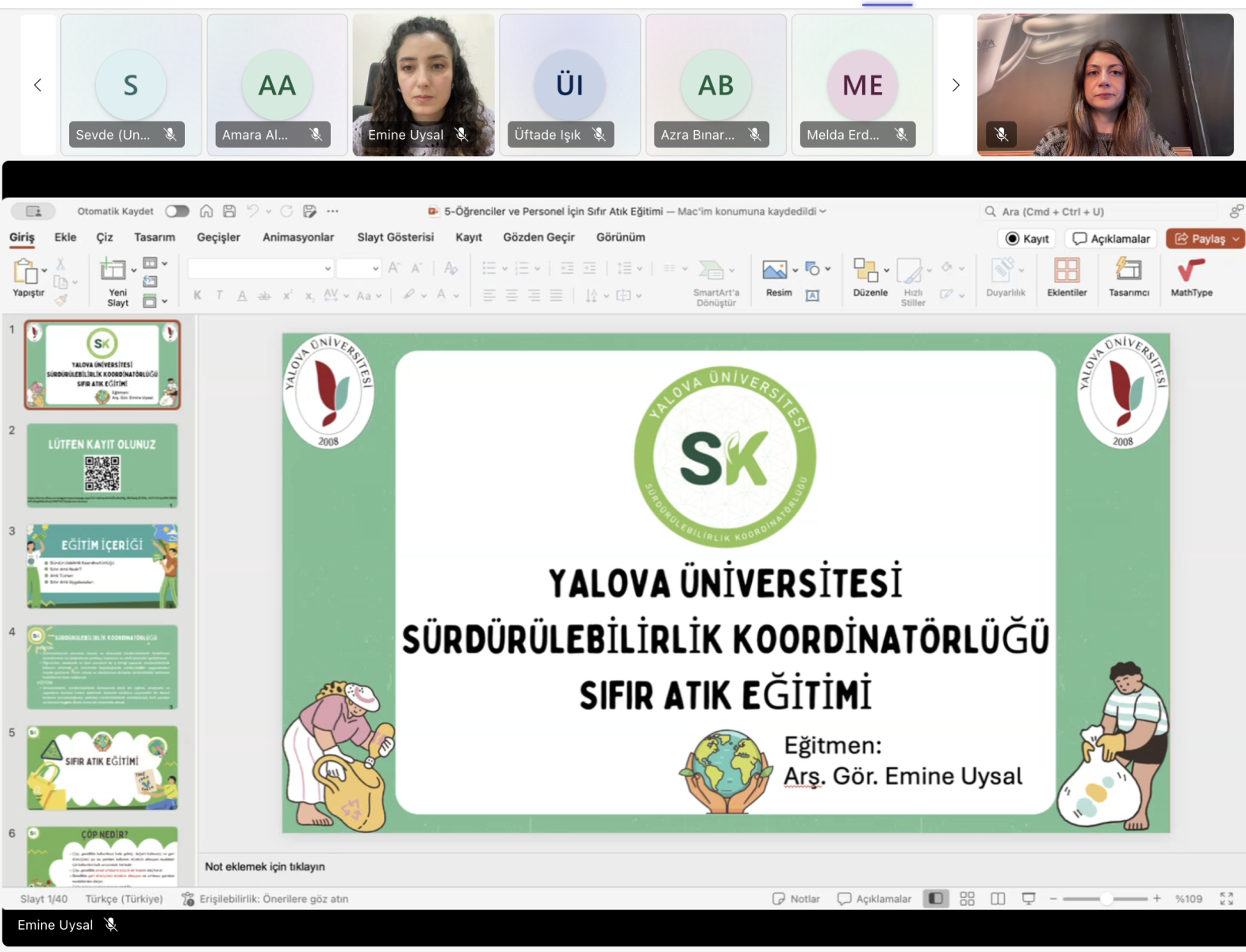
Task: Expand the font name dropdown
Action: click(x=328, y=269)
